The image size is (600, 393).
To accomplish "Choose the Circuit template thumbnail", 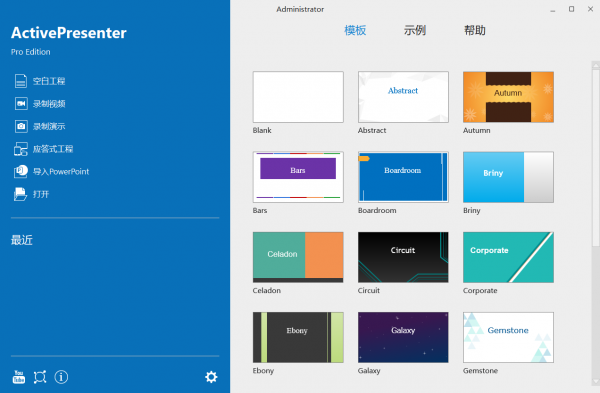I will coord(403,257).
